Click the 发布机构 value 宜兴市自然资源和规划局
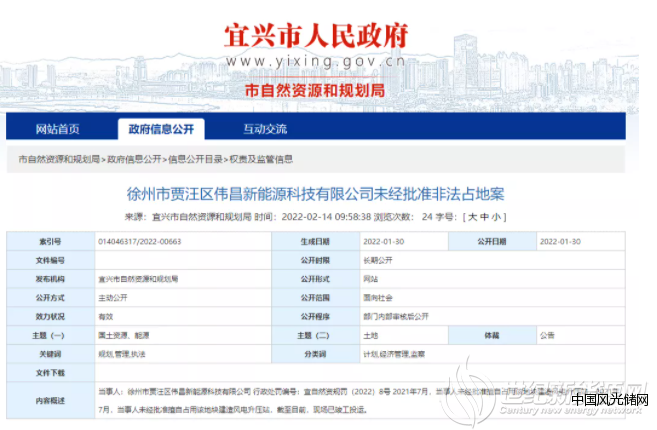 pos(138,279)
